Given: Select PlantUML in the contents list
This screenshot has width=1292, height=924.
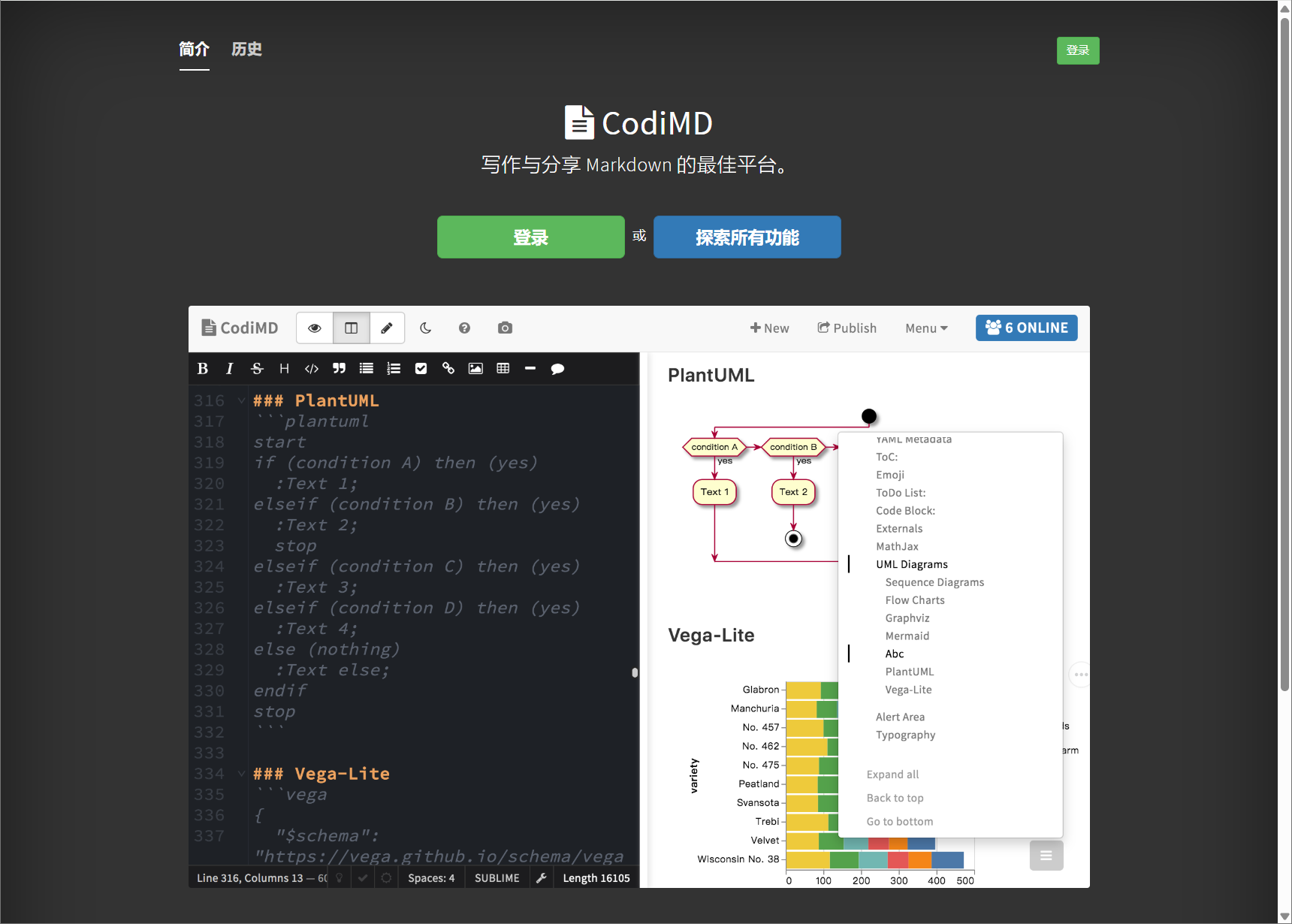Looking at the screenshot, I should click(x=909, y=672).
